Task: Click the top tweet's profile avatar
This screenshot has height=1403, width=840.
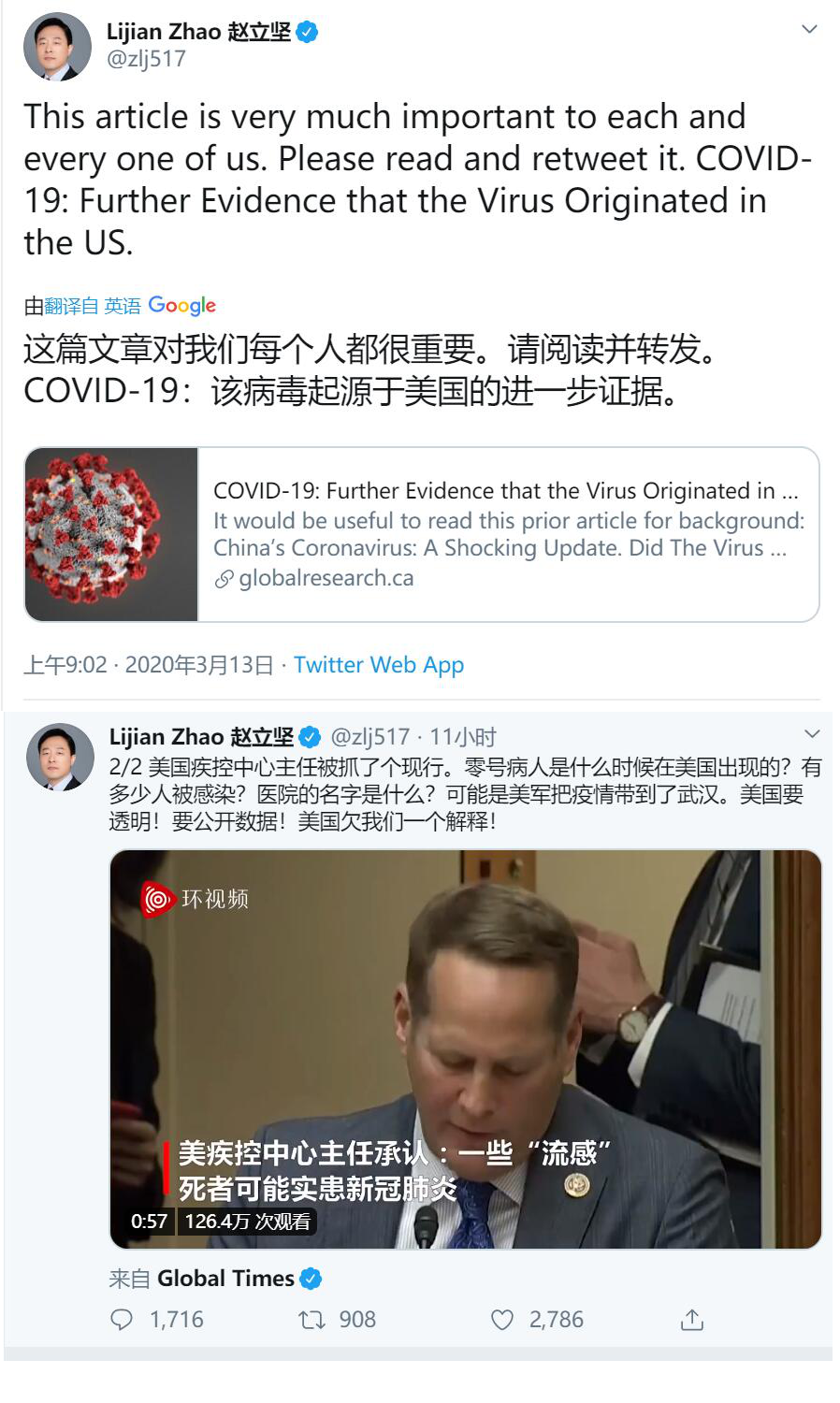Action: [x=57, y=47]
